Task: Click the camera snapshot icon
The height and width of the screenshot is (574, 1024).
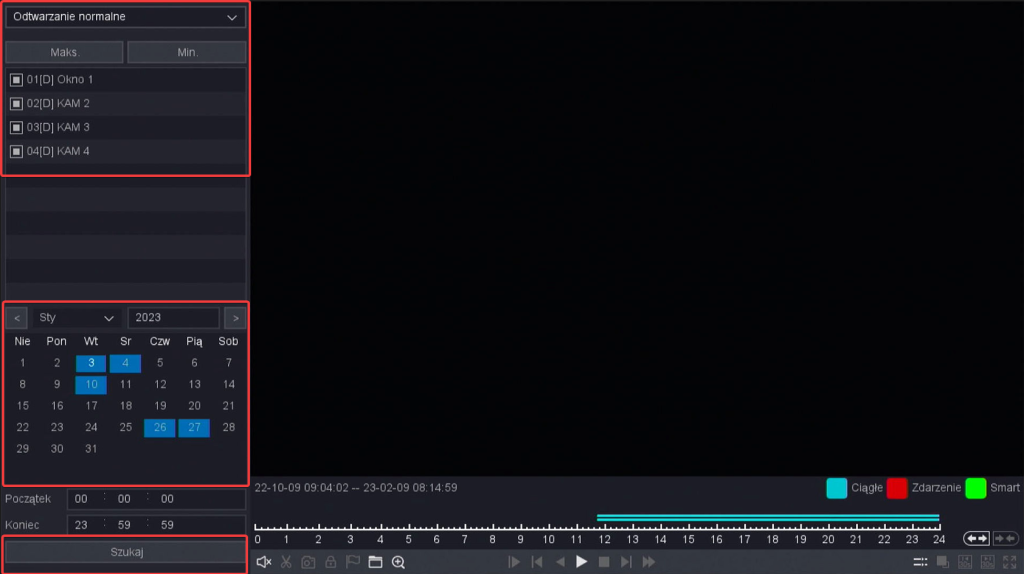Action: pos(308,562)
